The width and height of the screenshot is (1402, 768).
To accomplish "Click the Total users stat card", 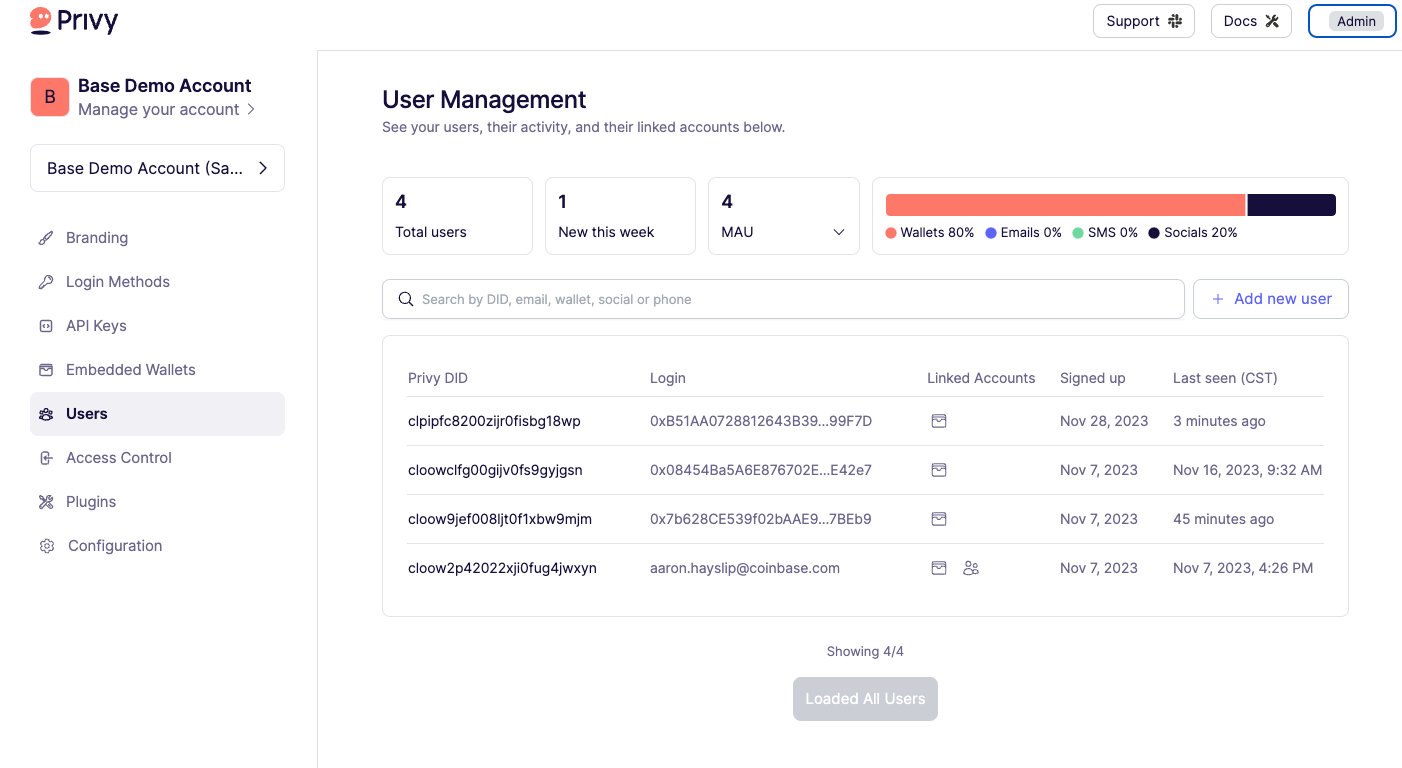I will 457,216.
